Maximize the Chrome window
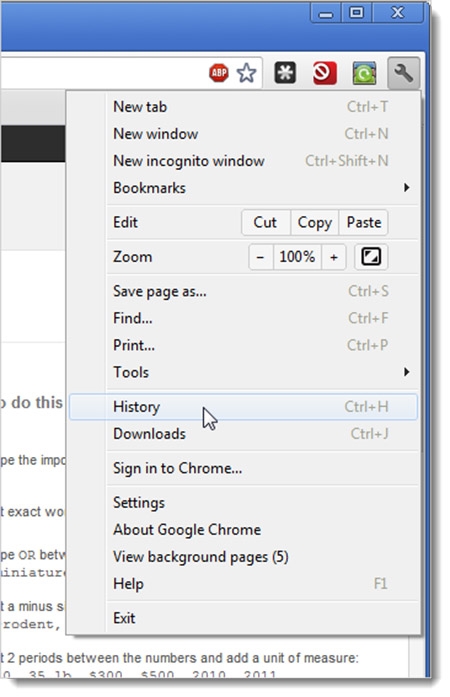450x697 pixels. point(356,13)
